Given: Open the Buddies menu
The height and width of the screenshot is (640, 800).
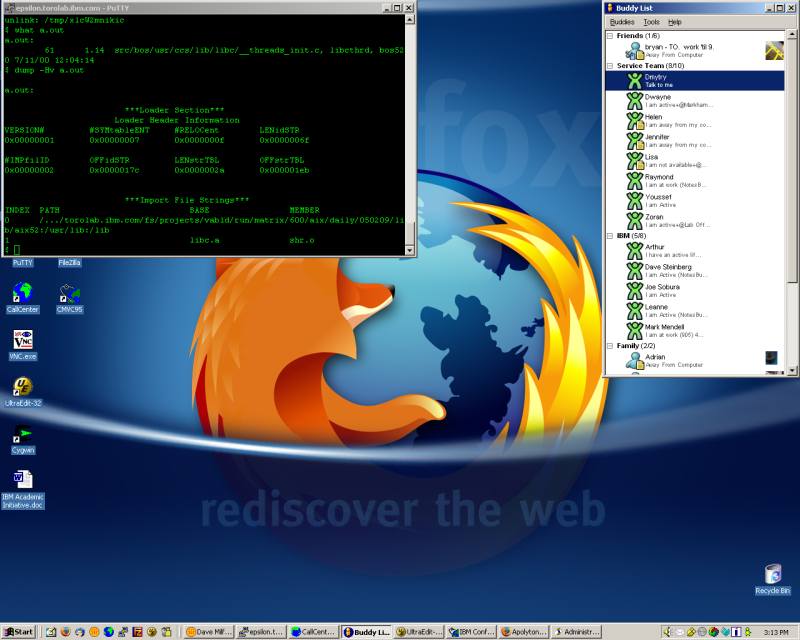Looking at the screenshot, I should [622, 21].
